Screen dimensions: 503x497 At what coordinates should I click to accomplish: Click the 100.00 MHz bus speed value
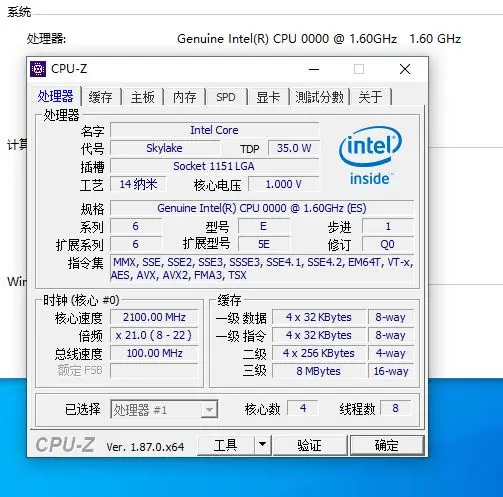(154, 353)
